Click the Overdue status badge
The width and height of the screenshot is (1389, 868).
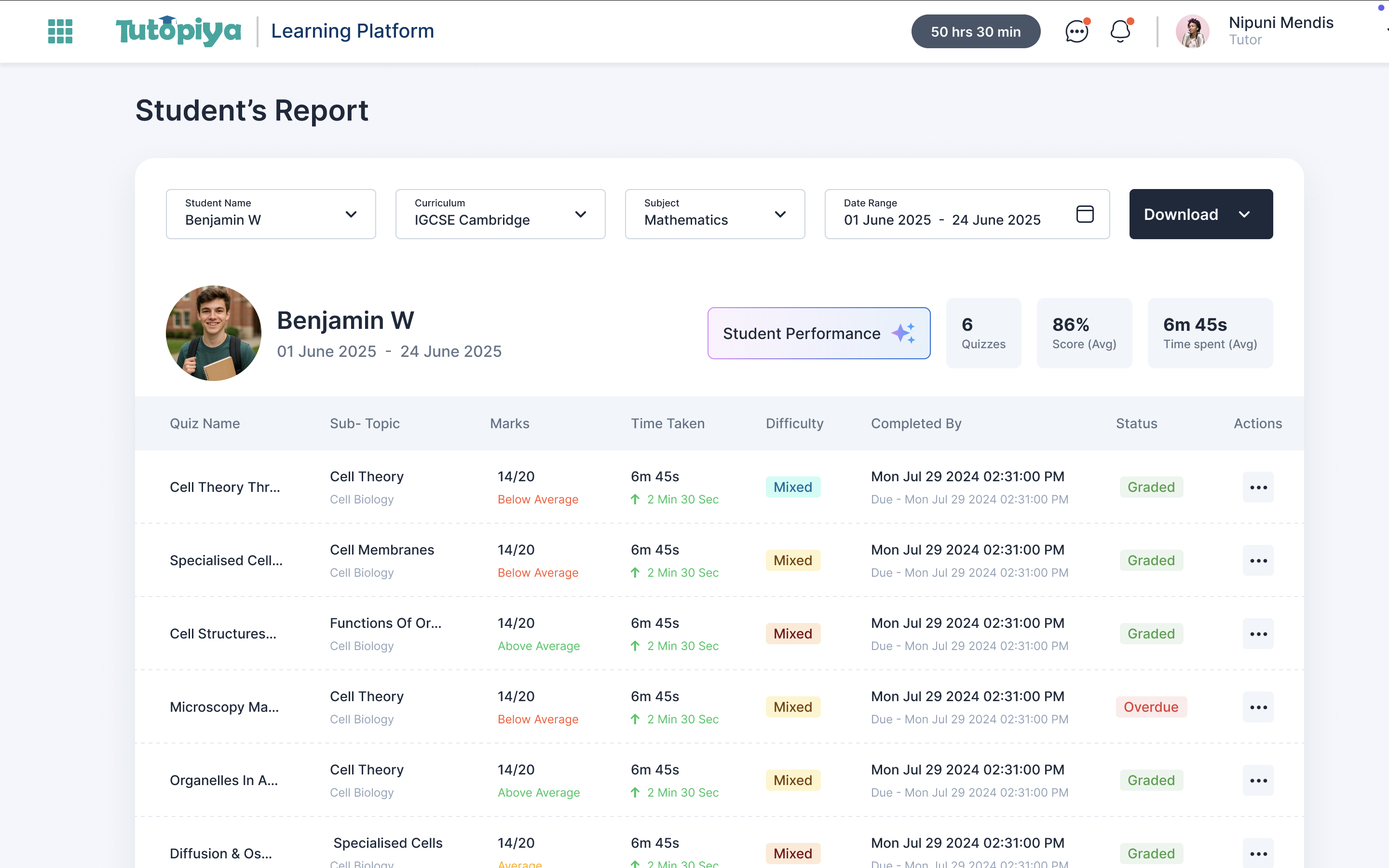(1151, 706)
